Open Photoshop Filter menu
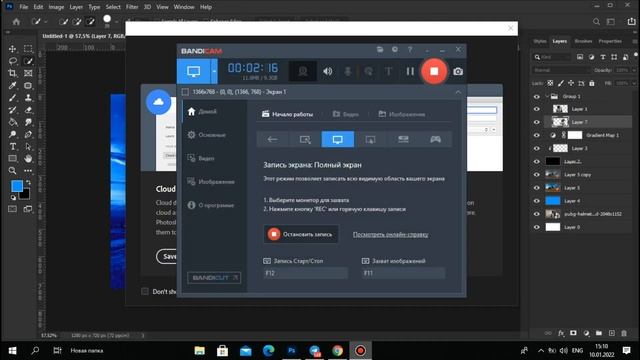 [132, 7]
